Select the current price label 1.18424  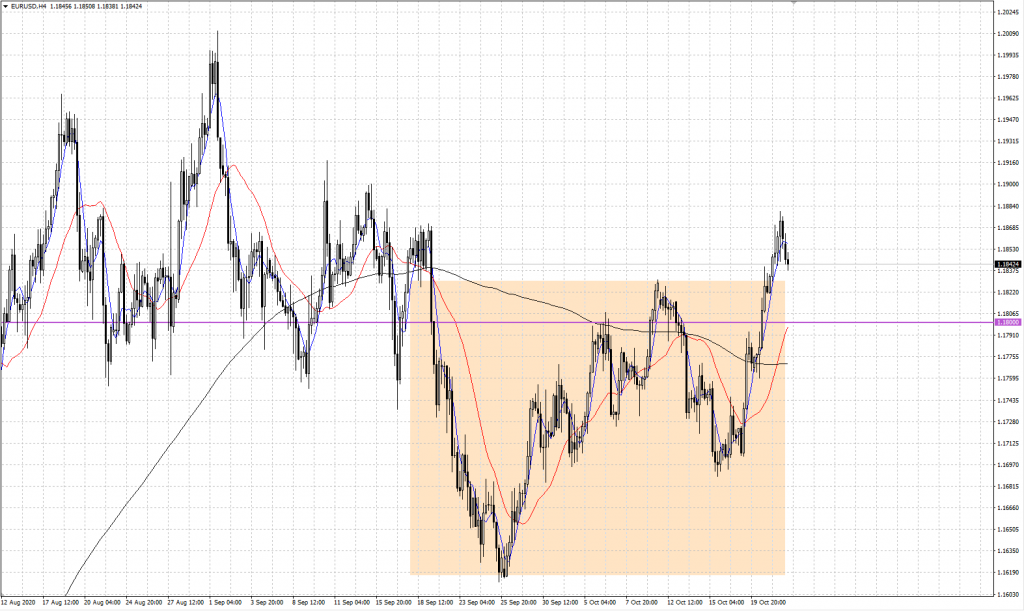pyautogui.click(x=1008, y=264)
